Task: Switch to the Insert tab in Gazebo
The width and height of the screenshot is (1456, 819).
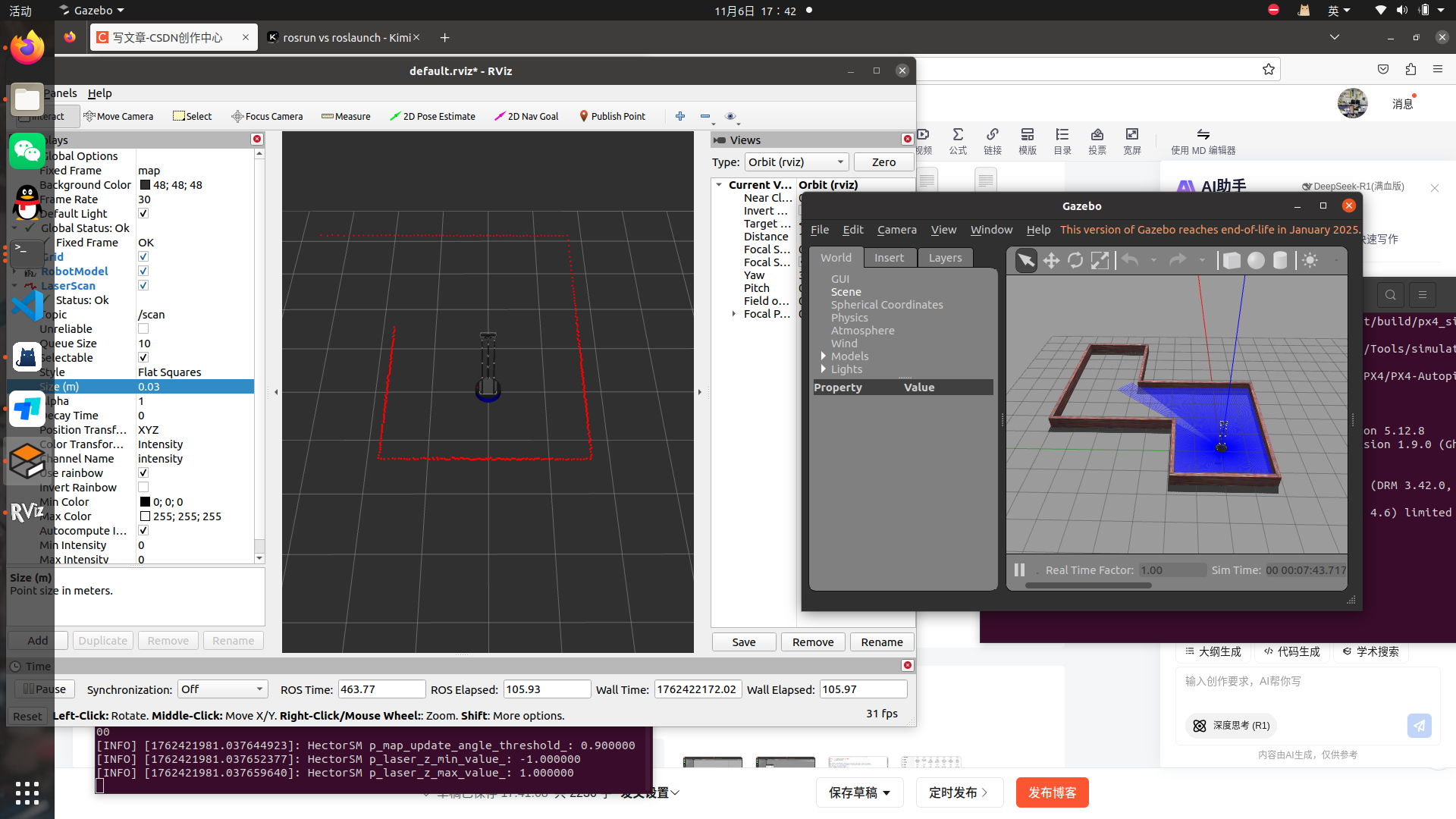Action: 889,258
